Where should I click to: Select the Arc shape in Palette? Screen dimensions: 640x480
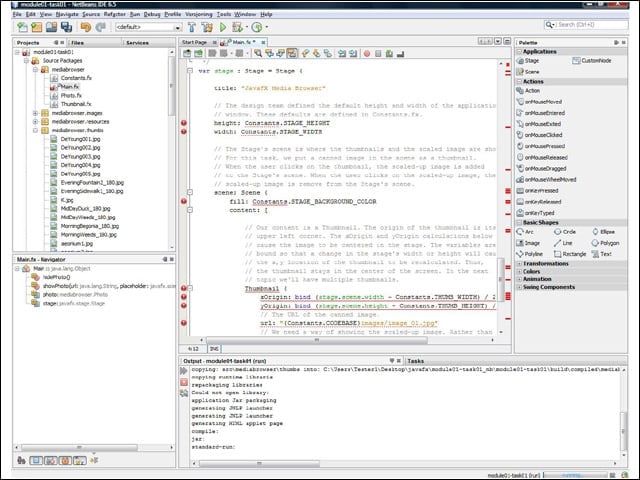pos(525,231)
